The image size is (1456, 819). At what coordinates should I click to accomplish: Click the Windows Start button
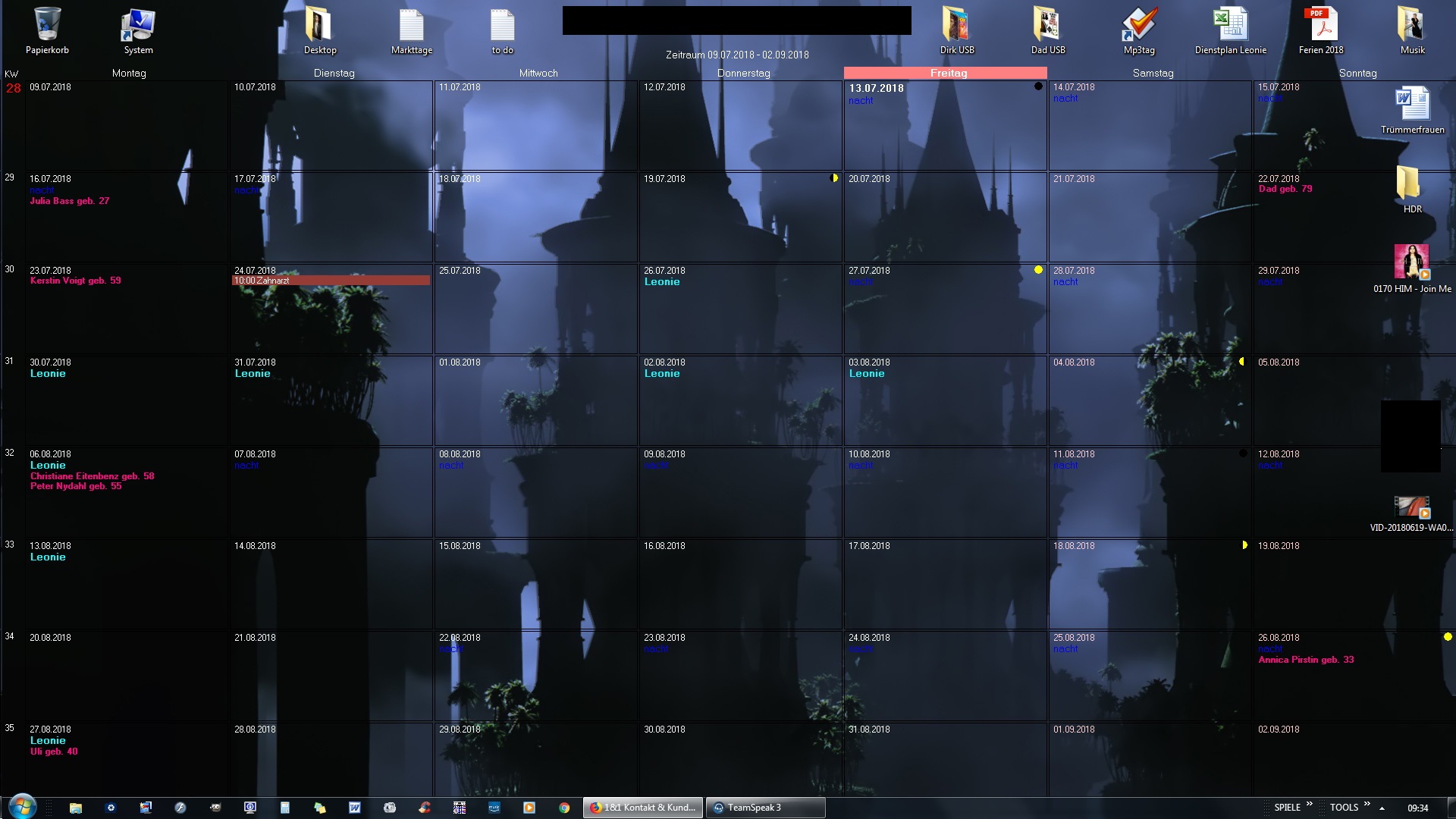point(22,806)
